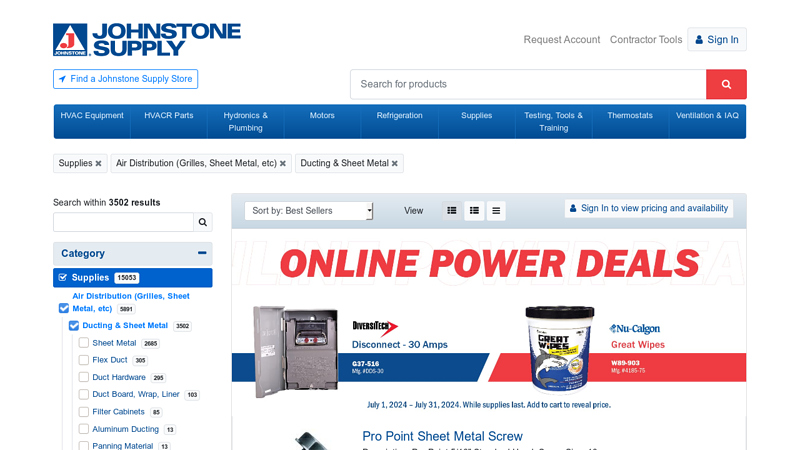The height and width of the screenshot is (450, 800).
Task: Open the Thermostats menu
Action: pos(630,121)
